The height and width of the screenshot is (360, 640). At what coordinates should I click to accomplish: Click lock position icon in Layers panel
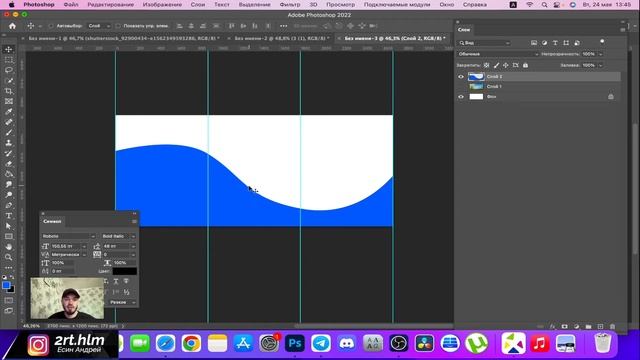point(506,65)
